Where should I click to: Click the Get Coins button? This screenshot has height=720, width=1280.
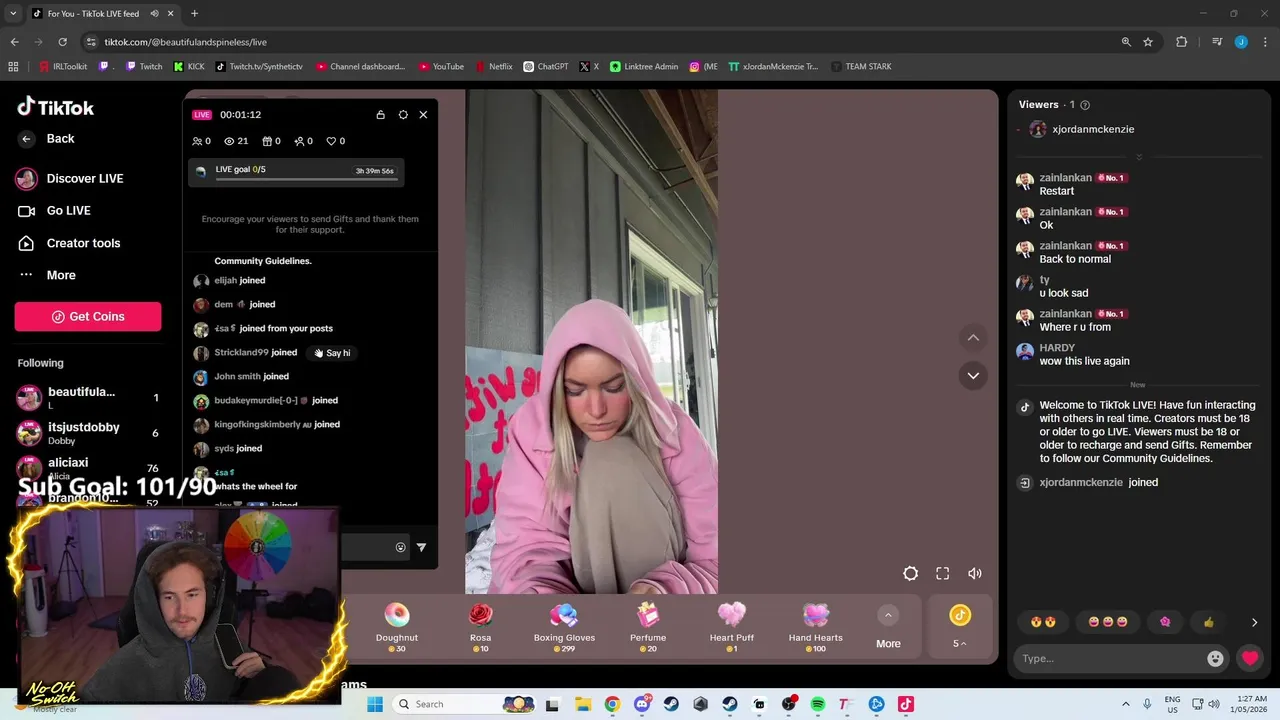(x=88, y=316)
